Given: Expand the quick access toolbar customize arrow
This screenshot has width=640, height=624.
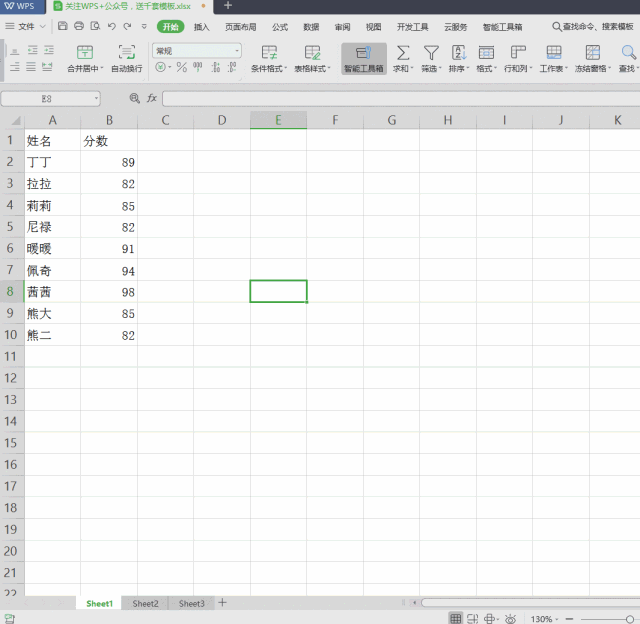Looking at the screenshot, I should click(144, 27).
